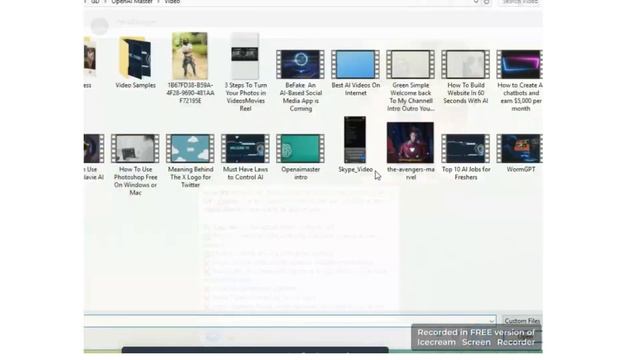Select Must Have Laws to Control AI video
This screenshot has width=640, height=360.
[245, 157]
